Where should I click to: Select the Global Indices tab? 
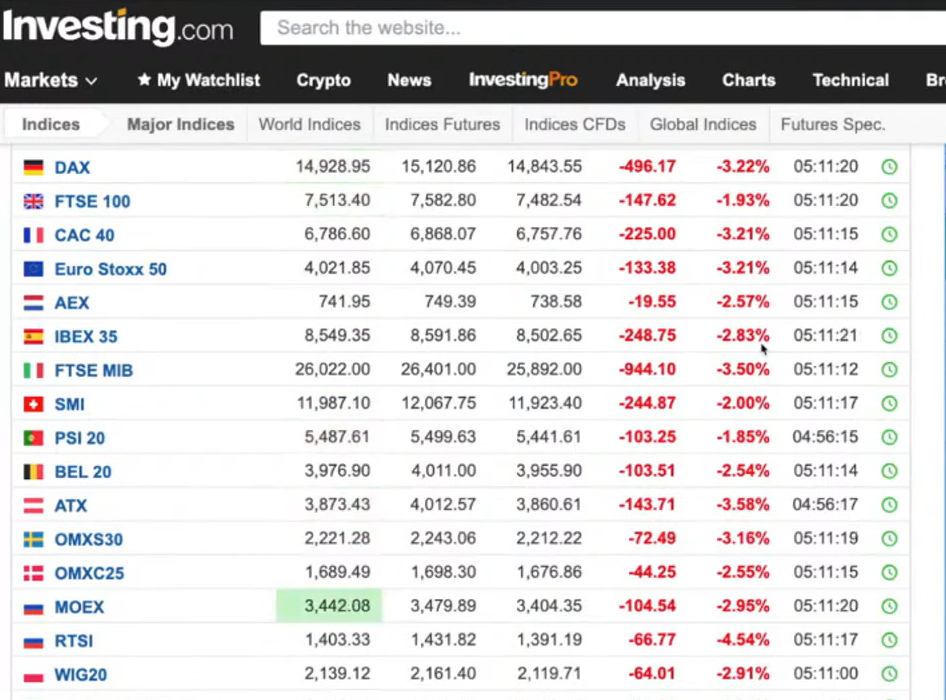(703, 125)
